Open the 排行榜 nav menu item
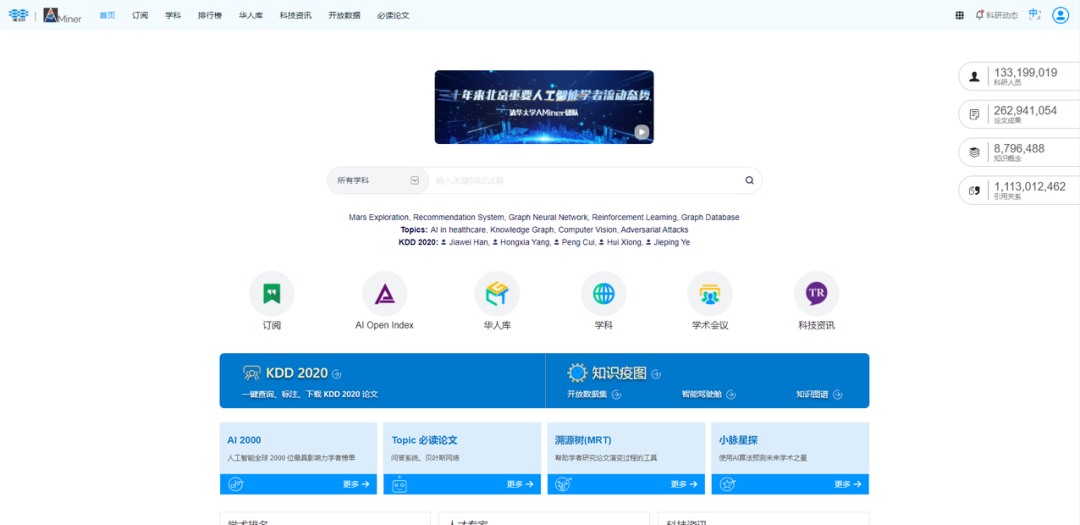Screen dimensions: 1080x525 [x=209, y=15]
